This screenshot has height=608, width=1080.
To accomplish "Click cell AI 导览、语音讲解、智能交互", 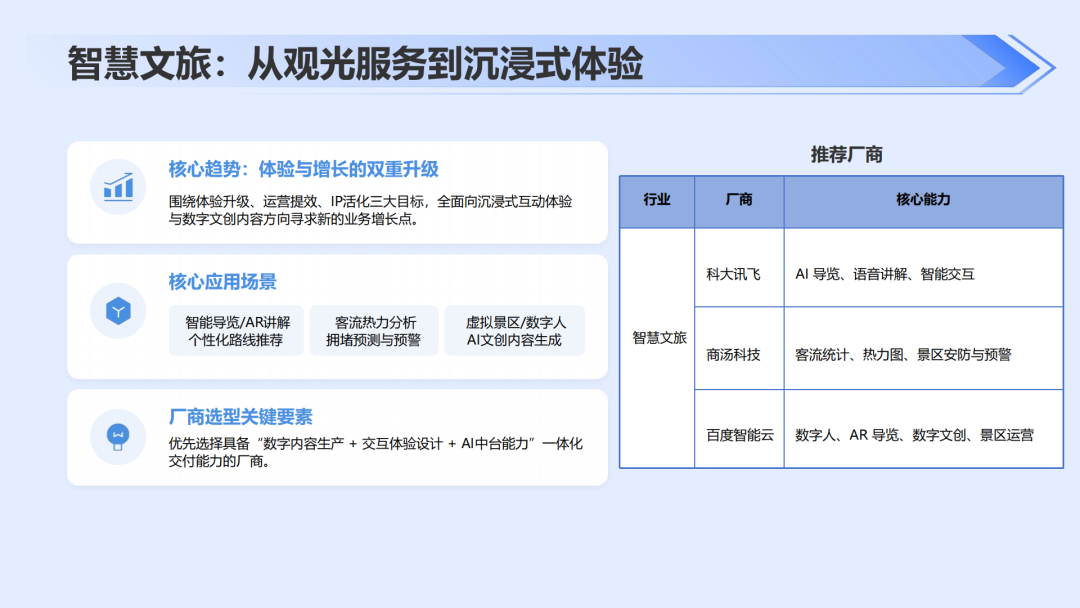I will tap(924, 268).
